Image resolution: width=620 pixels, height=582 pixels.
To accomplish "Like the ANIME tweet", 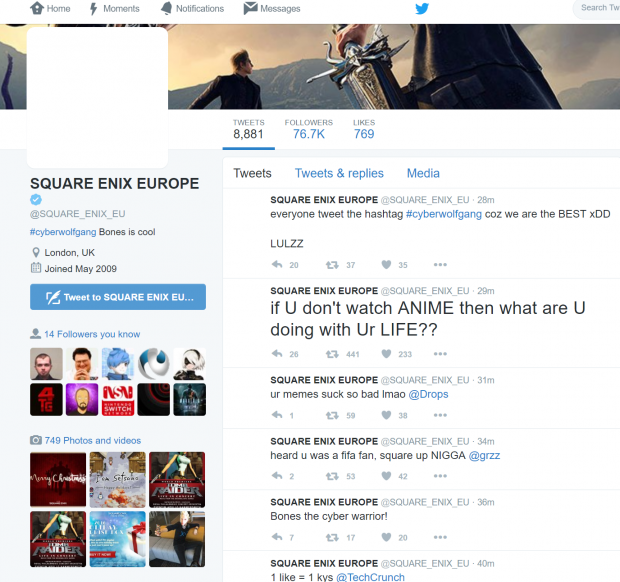I will 386,353.
